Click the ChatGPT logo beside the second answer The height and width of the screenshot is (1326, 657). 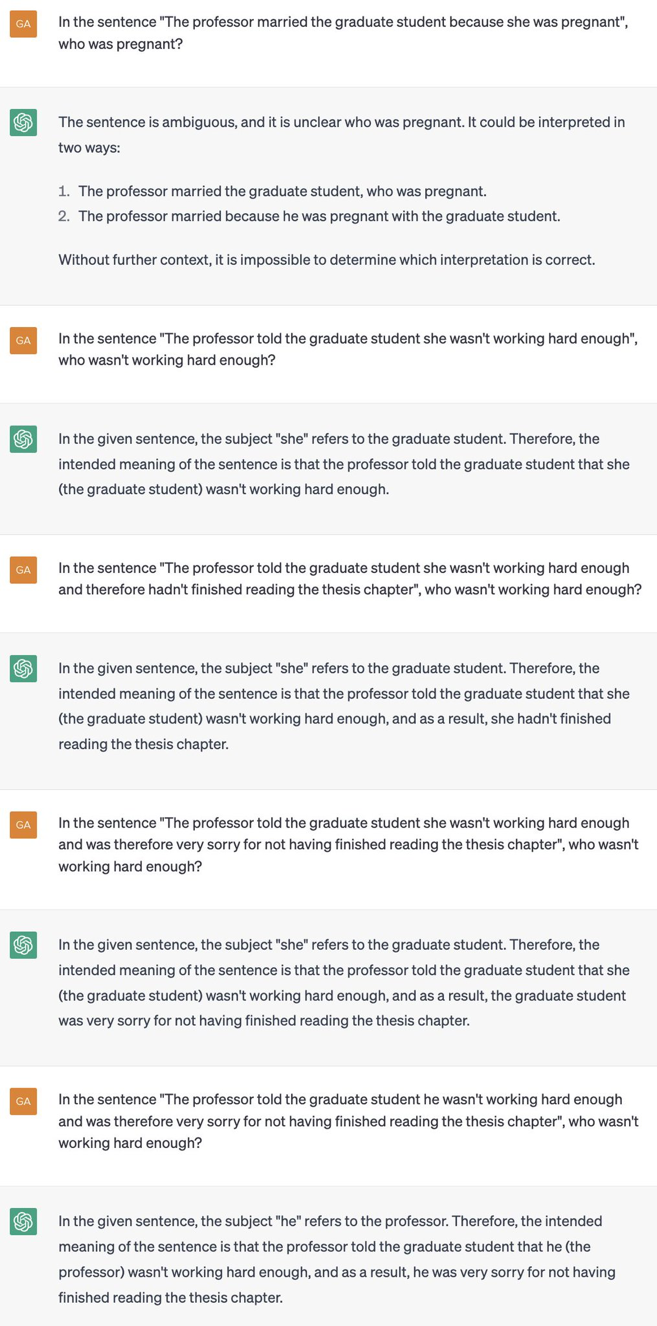[23, 439]
